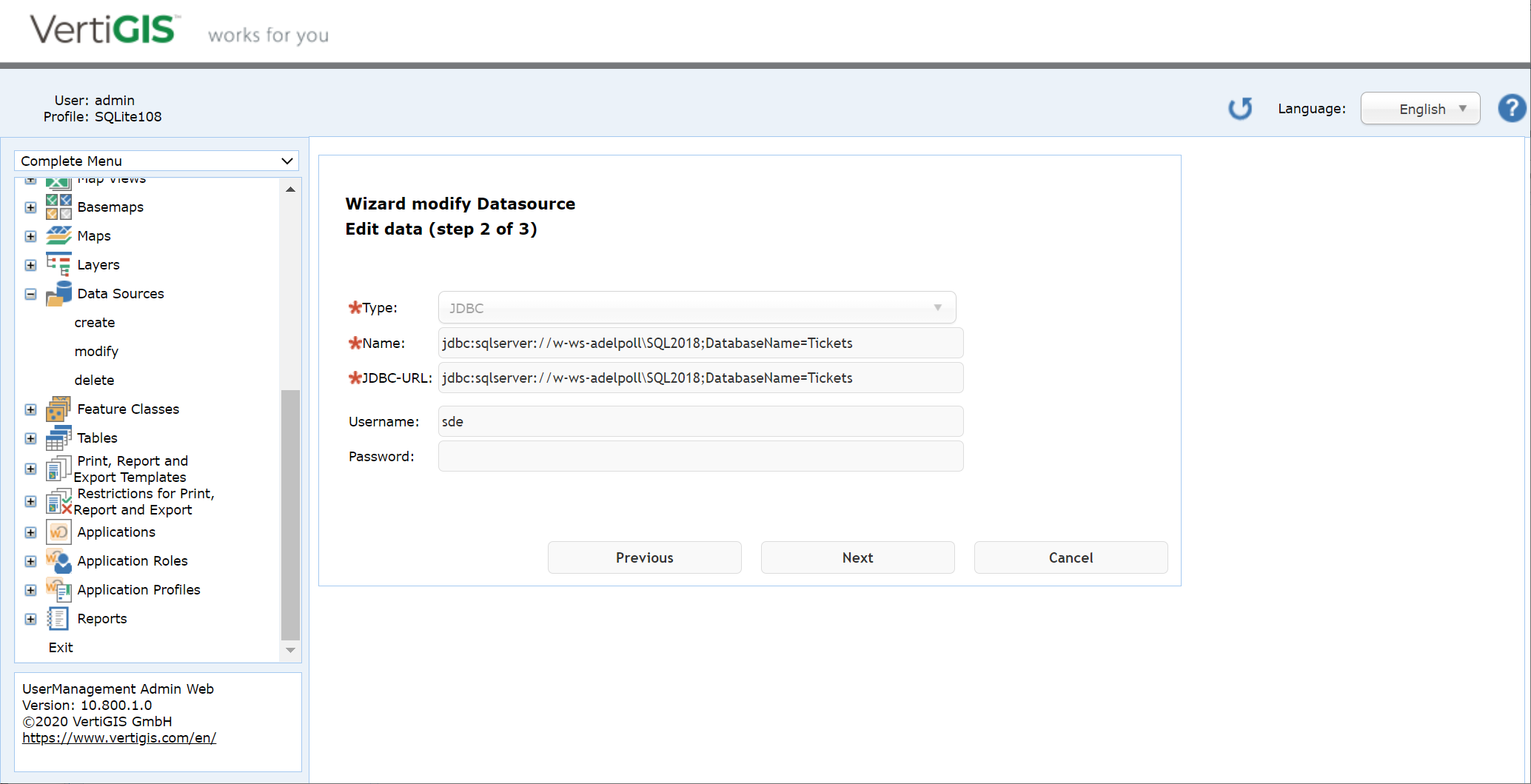Click Exit at the bottom of the menu
This screenshot has width=1531, height=784.
pos(60,647)
